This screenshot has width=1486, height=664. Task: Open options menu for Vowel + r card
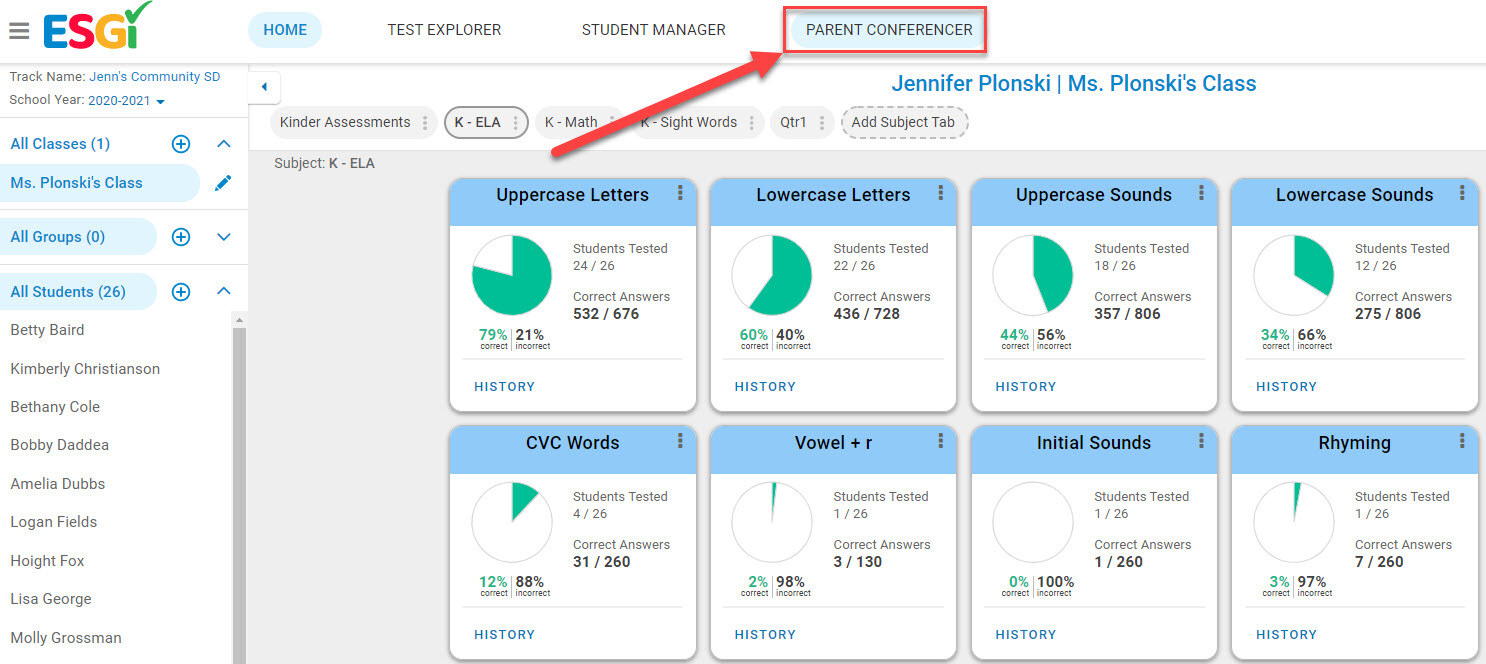coord(941,441)
